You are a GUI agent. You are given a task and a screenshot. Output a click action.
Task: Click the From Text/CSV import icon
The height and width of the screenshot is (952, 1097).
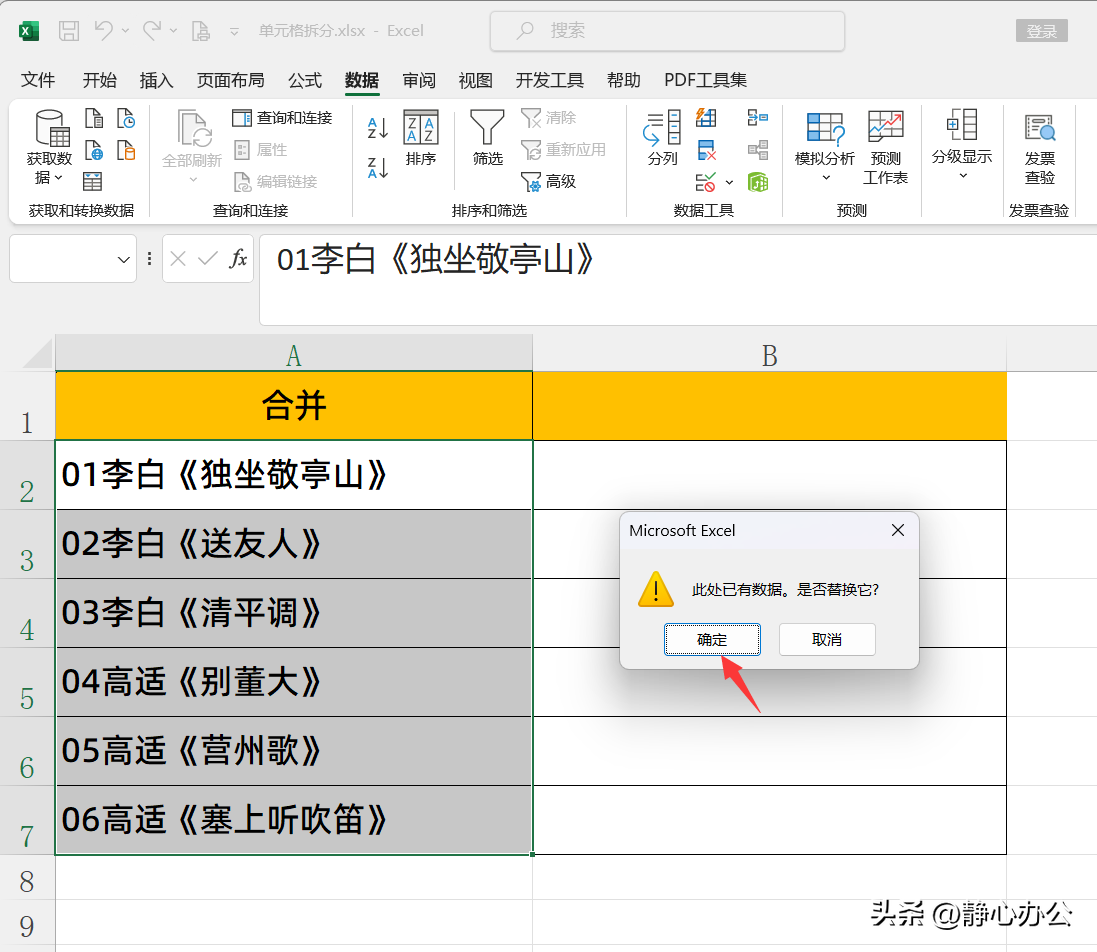[94, 118]
